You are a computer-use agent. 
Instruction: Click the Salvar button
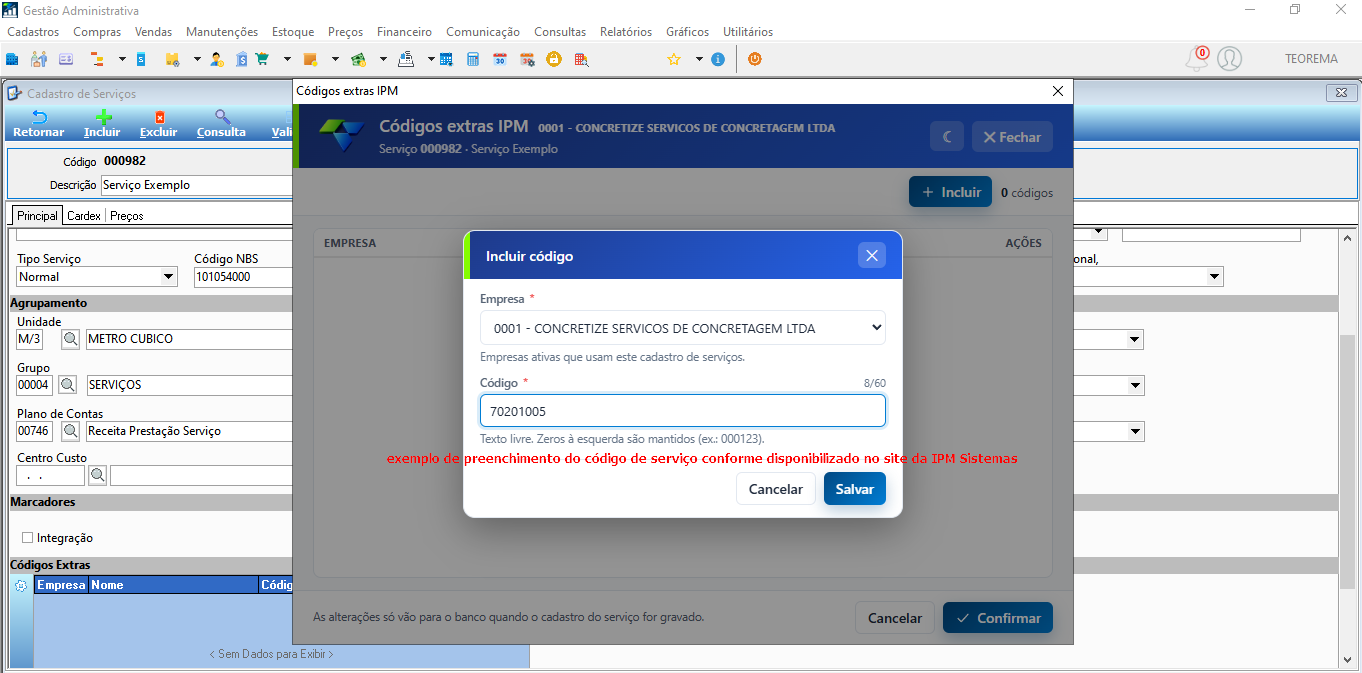pyautogui.click(x=855, y=489)
